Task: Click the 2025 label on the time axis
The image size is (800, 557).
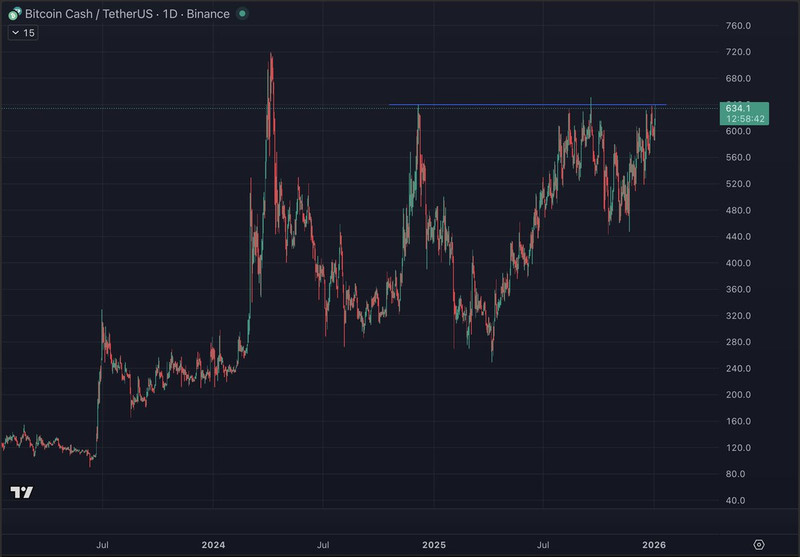Action: tap(433, 545)
